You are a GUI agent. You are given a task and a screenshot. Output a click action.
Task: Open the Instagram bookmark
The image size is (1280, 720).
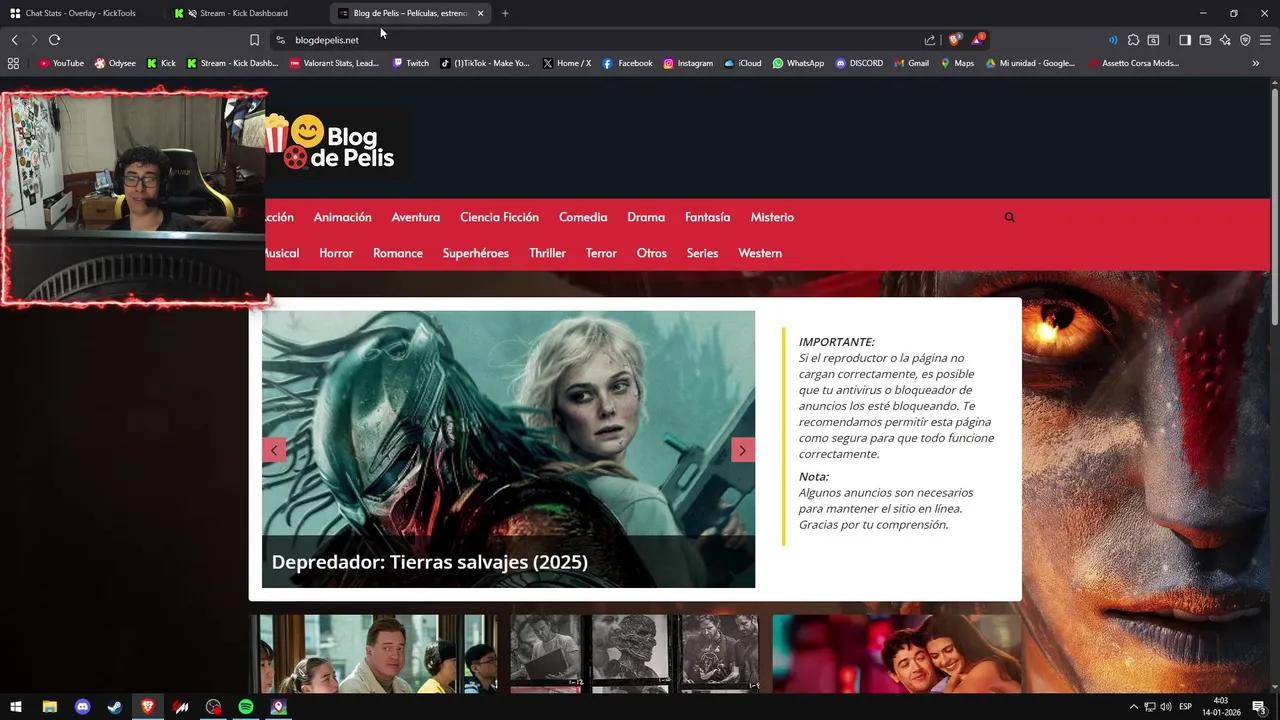688,63
